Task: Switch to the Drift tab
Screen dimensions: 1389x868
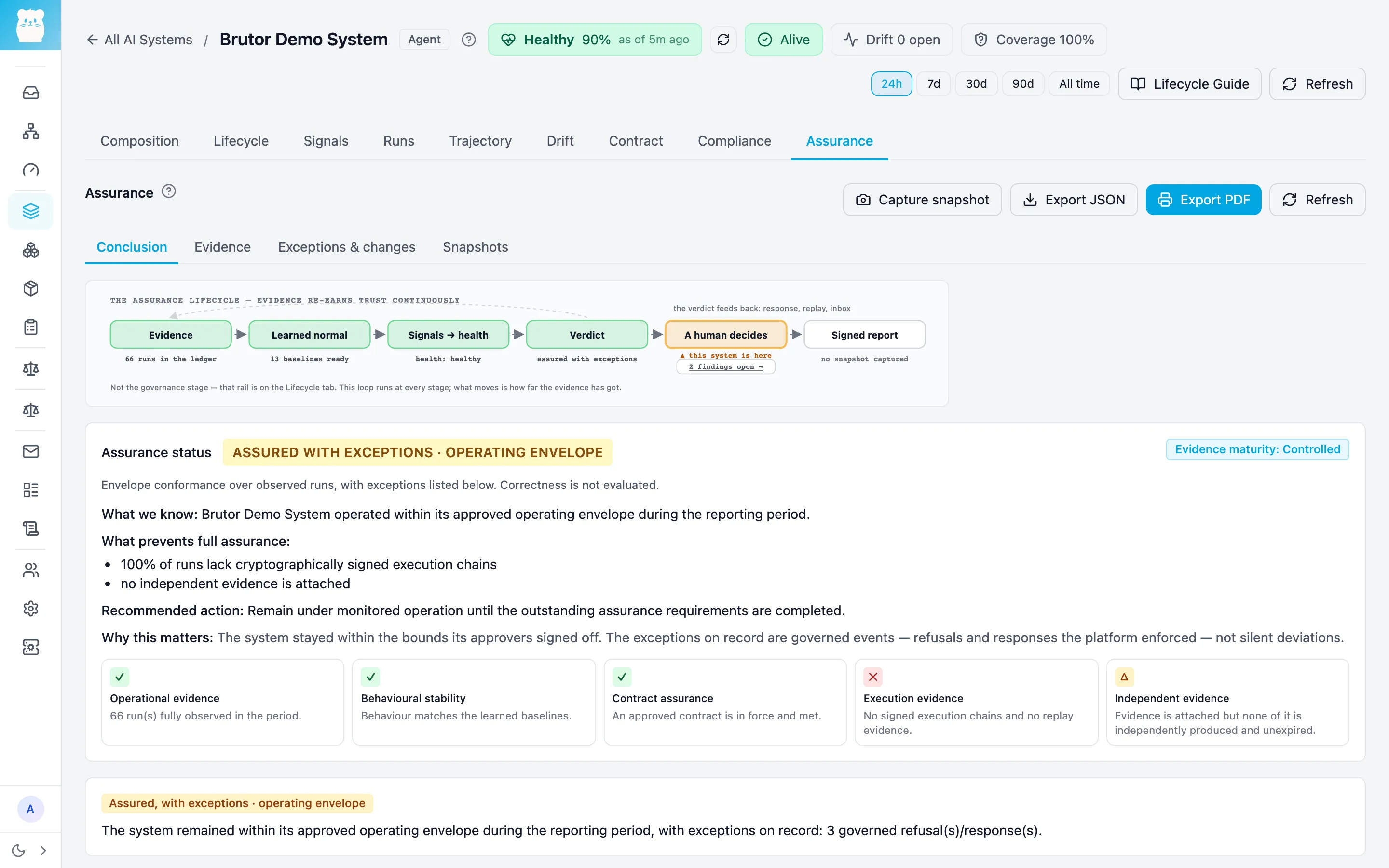Action: click(x=559, y=141)
